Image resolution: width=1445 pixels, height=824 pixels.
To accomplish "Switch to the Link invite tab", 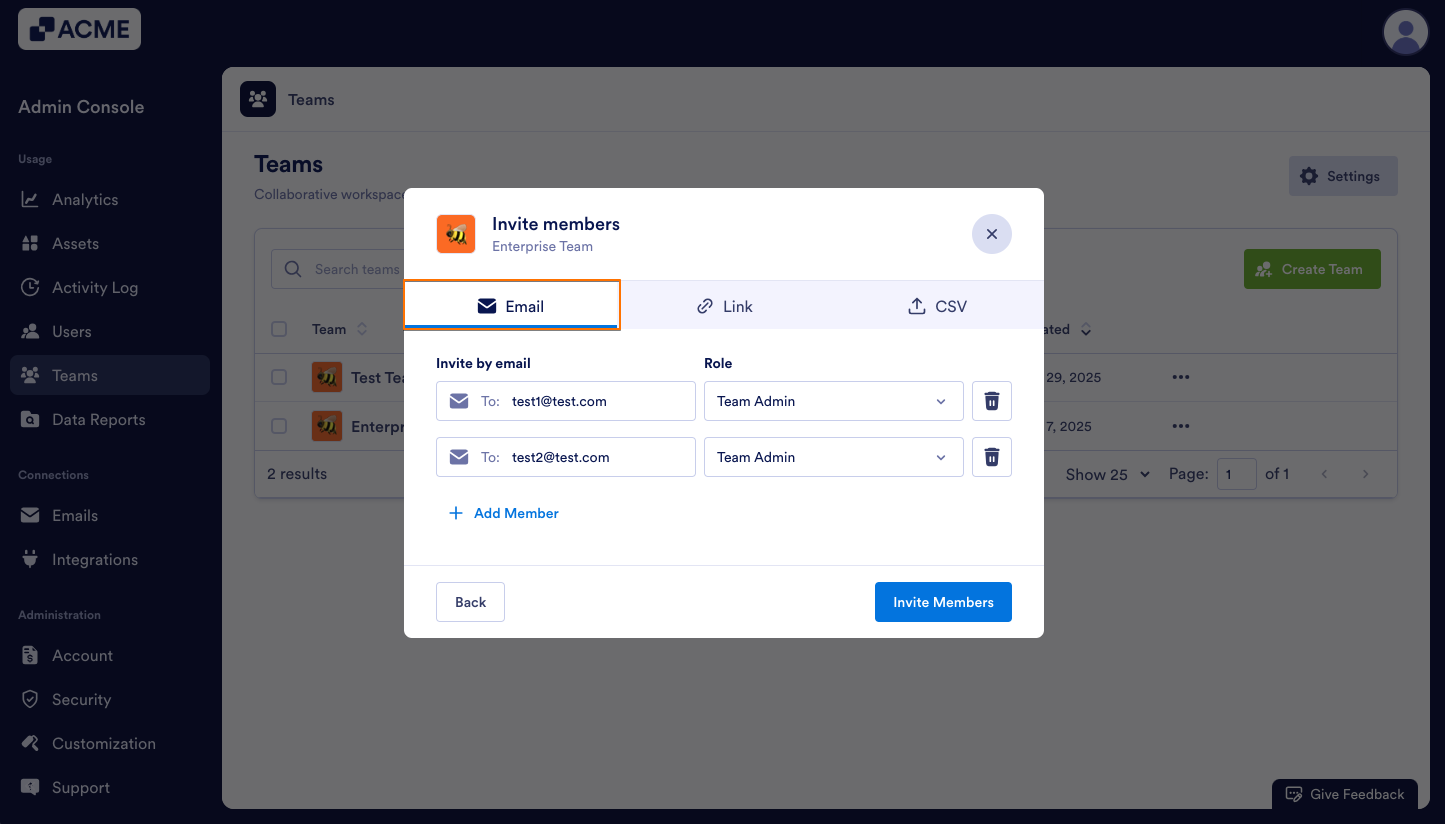I will (724, 306).
